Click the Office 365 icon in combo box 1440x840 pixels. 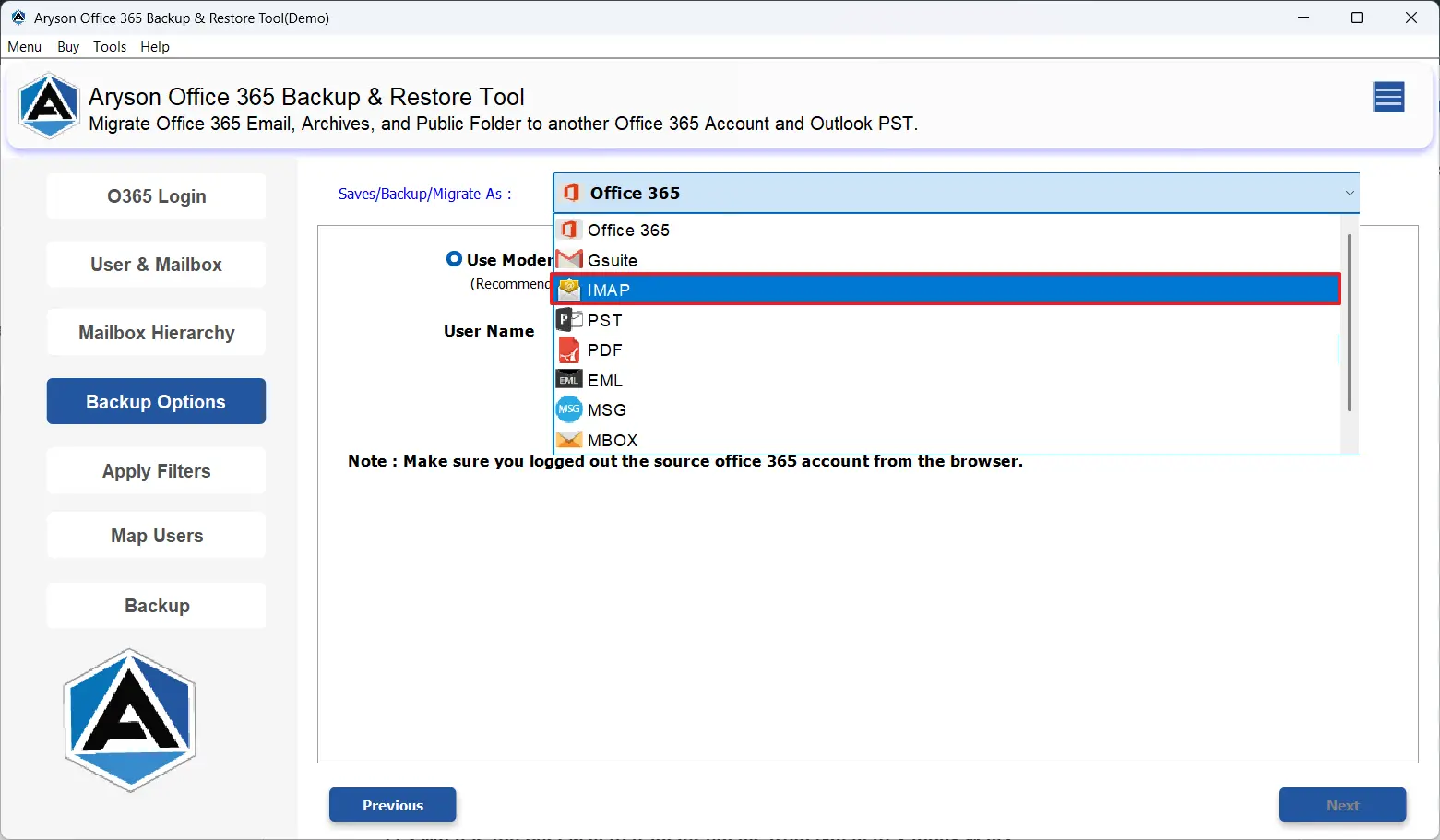[x=571, y=193]
